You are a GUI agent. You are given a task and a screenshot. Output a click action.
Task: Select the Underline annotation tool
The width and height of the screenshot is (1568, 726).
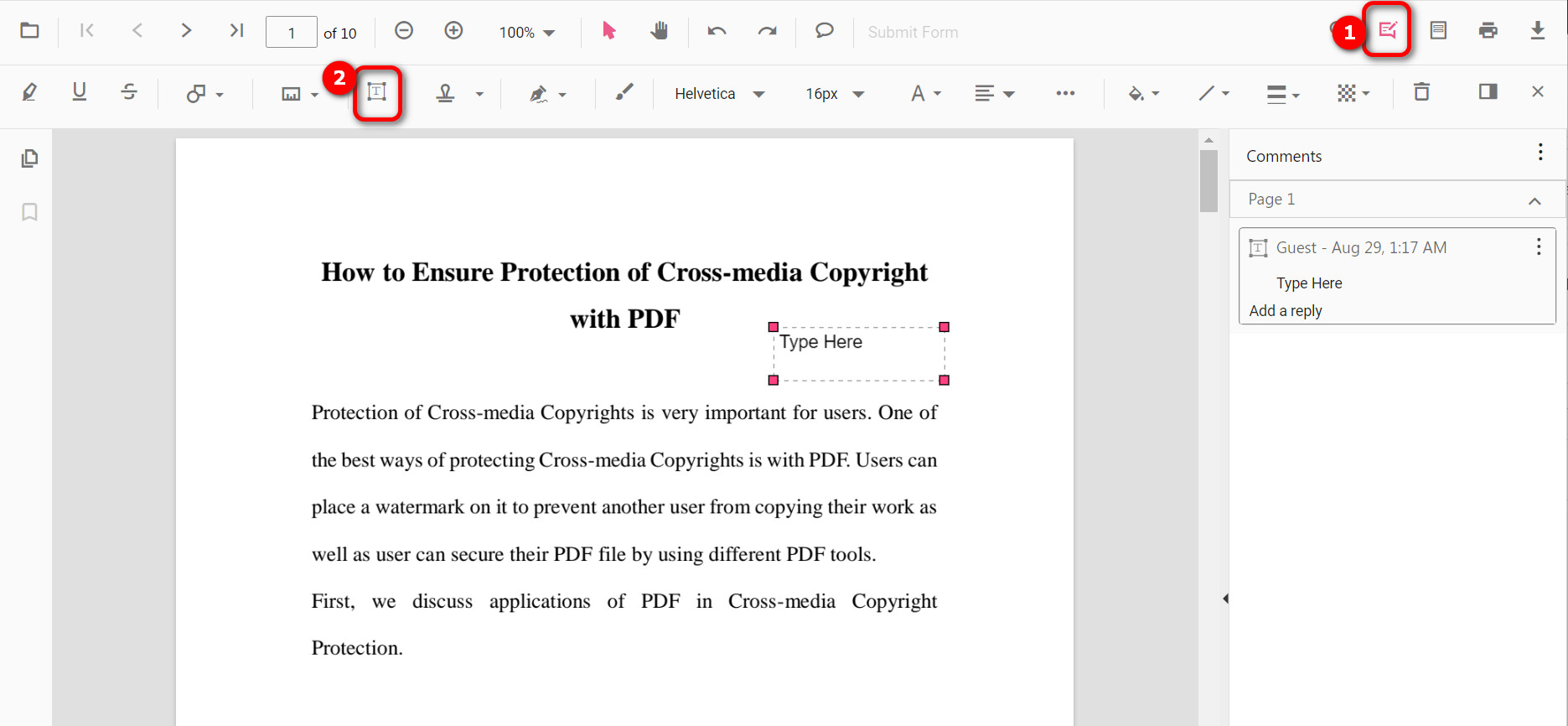coord(79,92)
